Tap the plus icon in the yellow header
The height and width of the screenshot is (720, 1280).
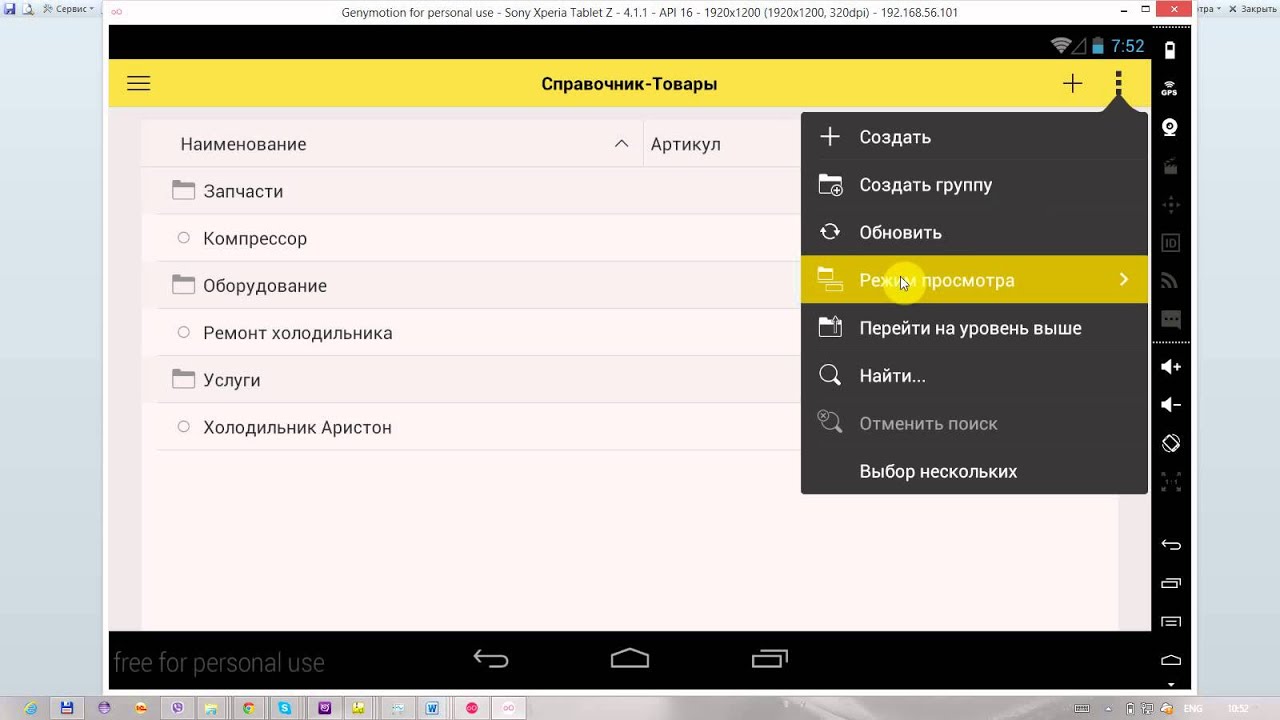(x=1072, y=84)
